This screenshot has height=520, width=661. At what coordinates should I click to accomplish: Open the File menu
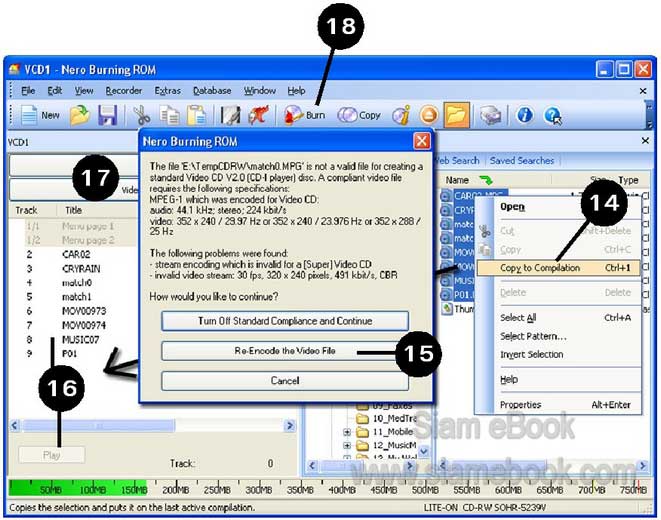coord(28,91)
